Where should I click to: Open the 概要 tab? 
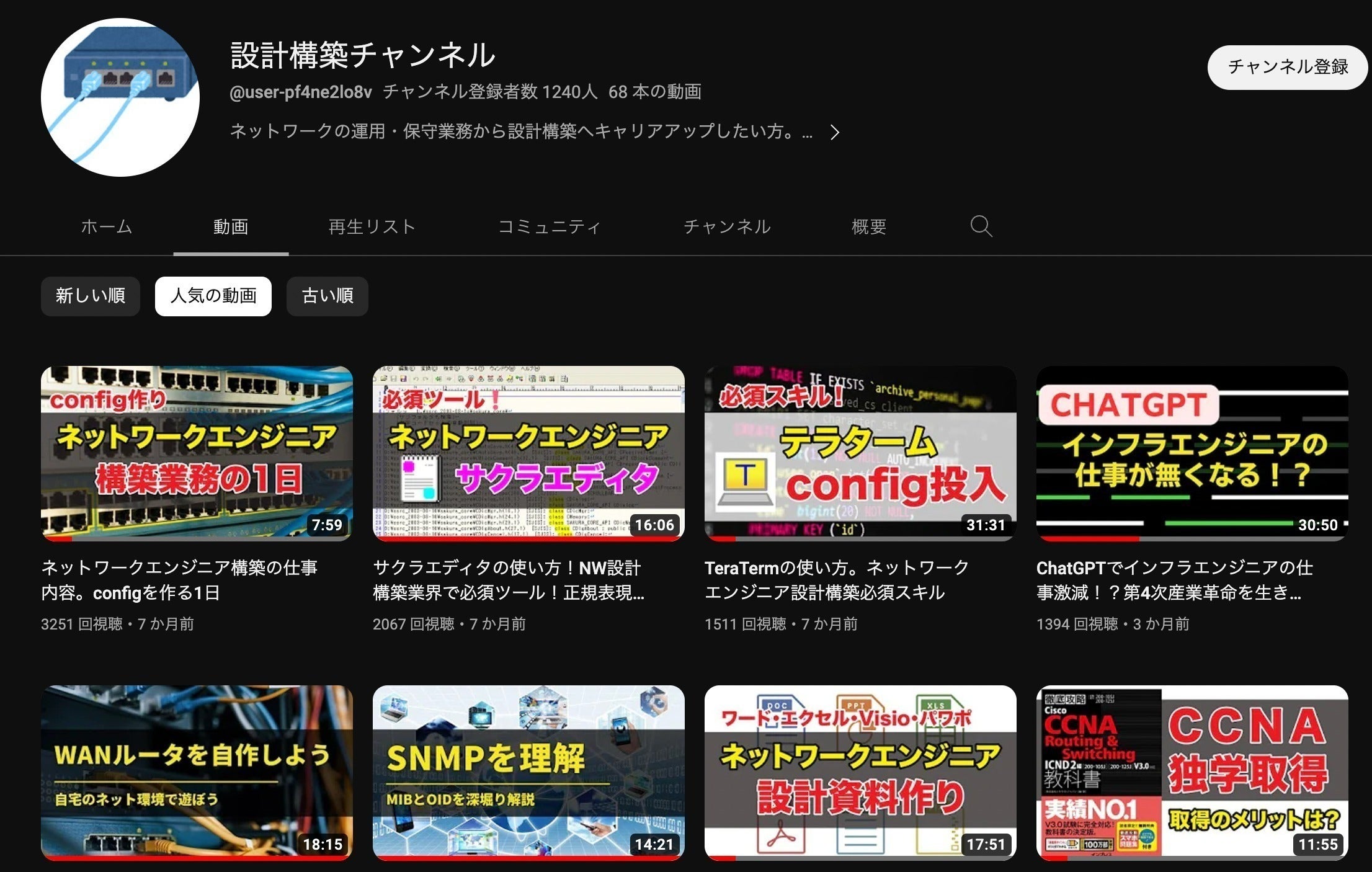tap(868, 227)
